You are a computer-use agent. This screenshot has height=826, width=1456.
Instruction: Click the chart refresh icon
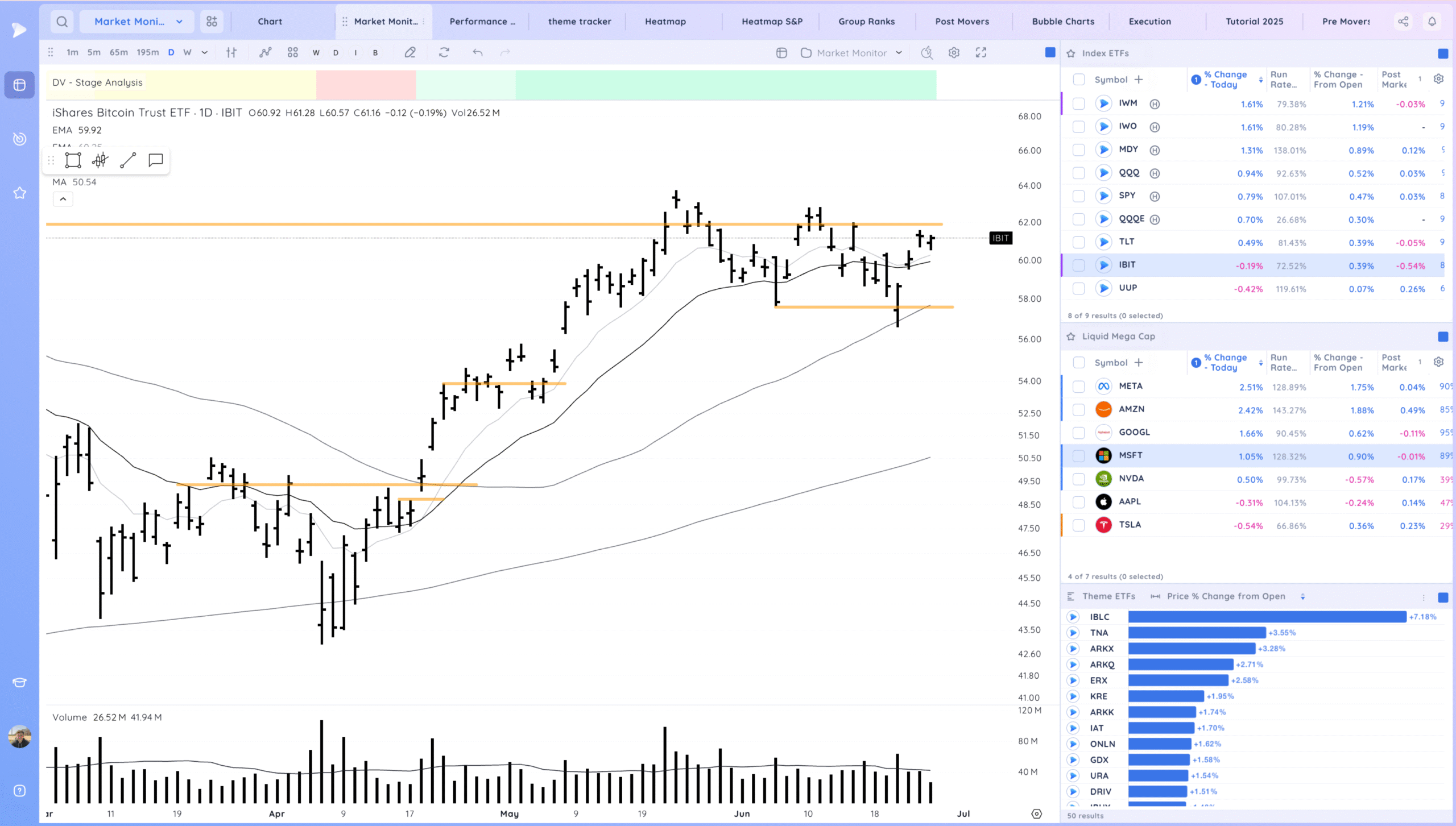pos(444,53)
